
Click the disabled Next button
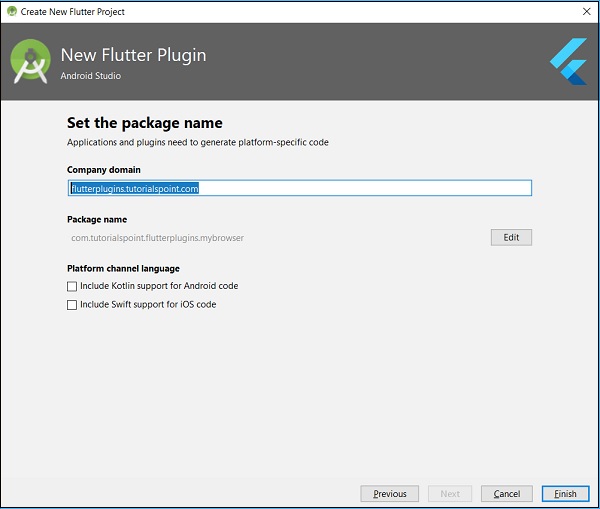450,494
